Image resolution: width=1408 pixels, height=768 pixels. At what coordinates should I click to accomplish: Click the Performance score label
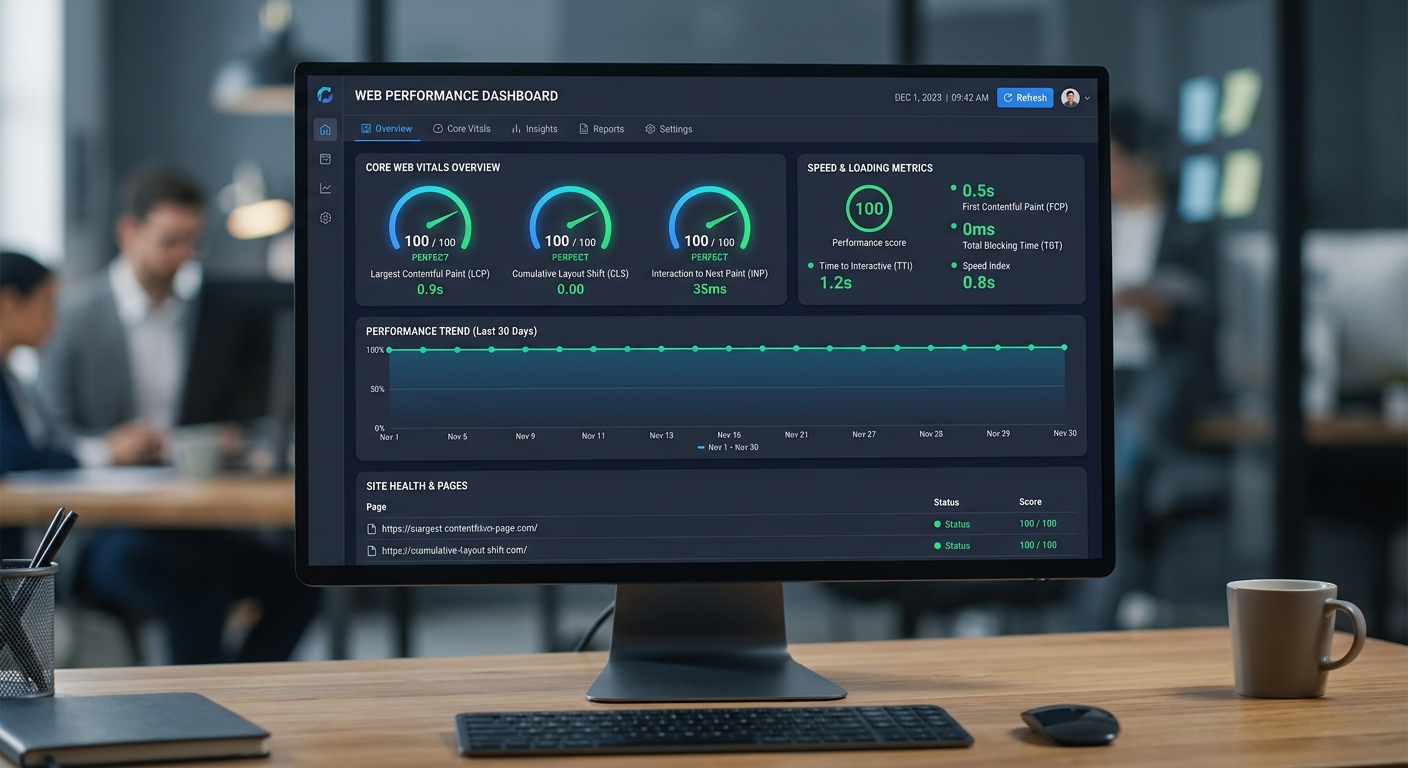[869, 243]
